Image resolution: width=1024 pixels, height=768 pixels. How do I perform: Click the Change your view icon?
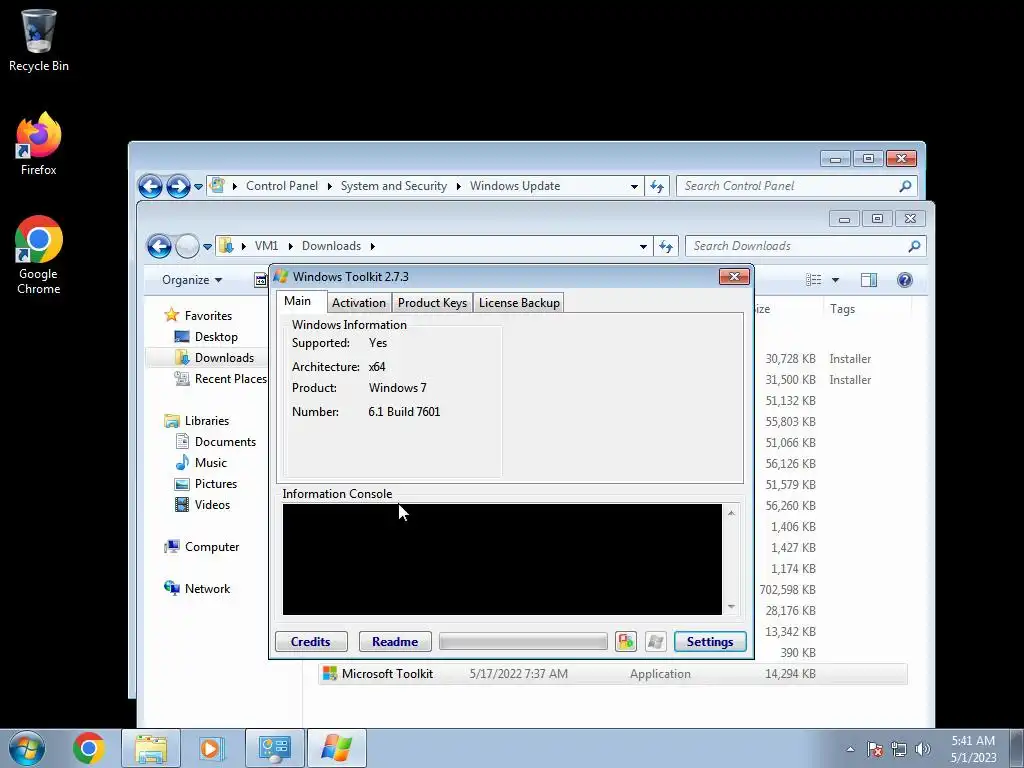(x=814, y=280)
